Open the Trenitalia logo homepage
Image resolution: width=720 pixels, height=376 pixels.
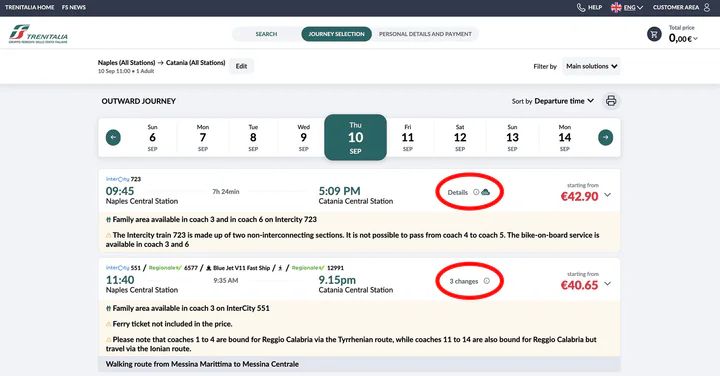(38, 34)
